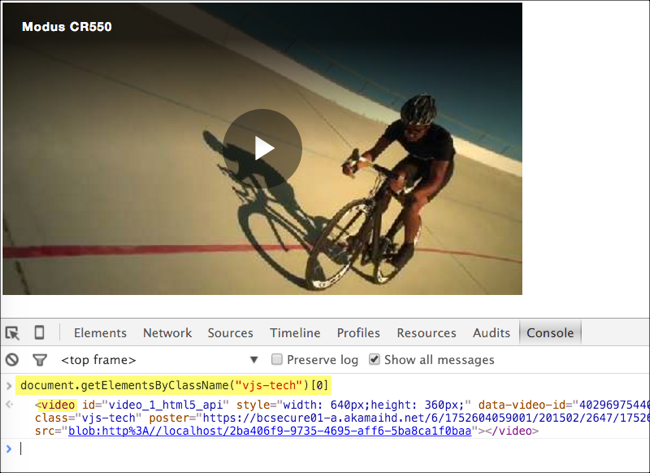Click the inspect element icon

tap(13, 333)
